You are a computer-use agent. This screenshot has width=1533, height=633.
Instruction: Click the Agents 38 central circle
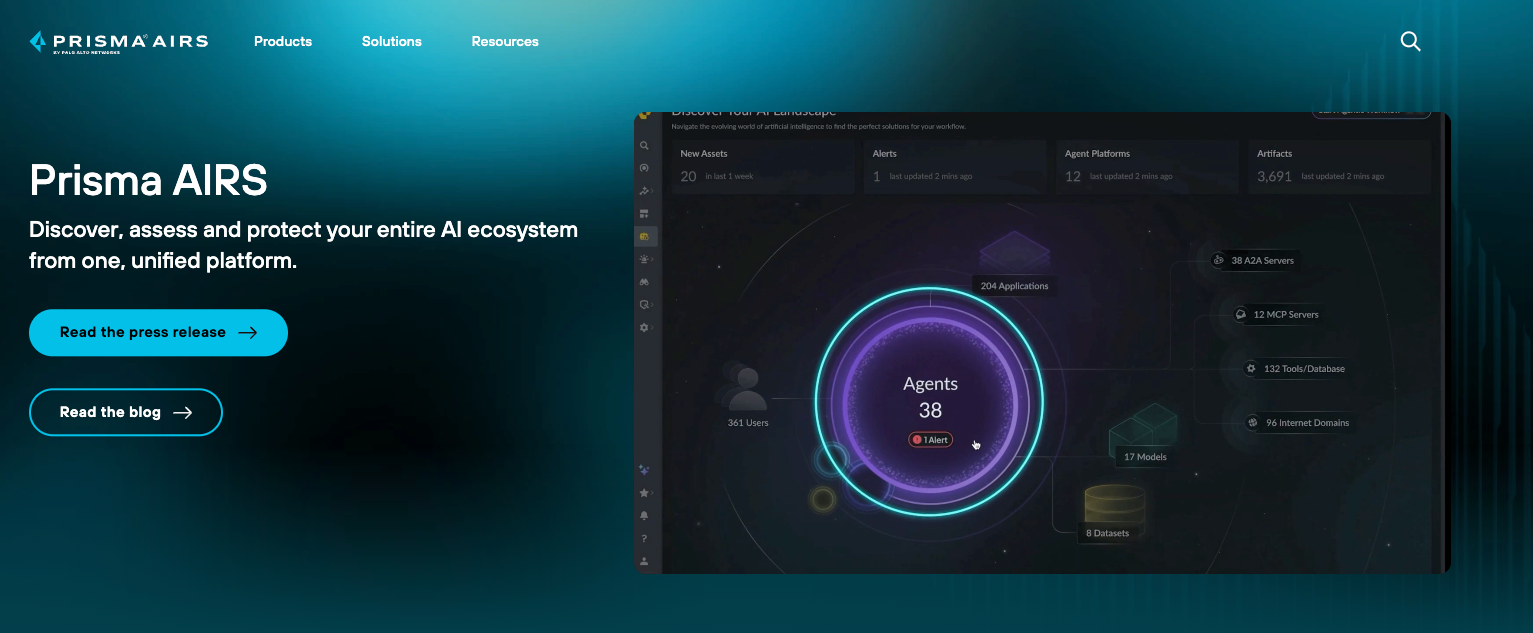tap(930, 403)
